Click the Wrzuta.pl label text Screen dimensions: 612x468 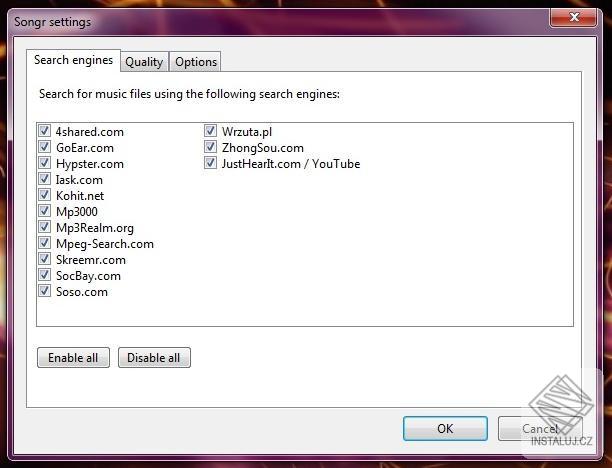click(x=247, y=132)
